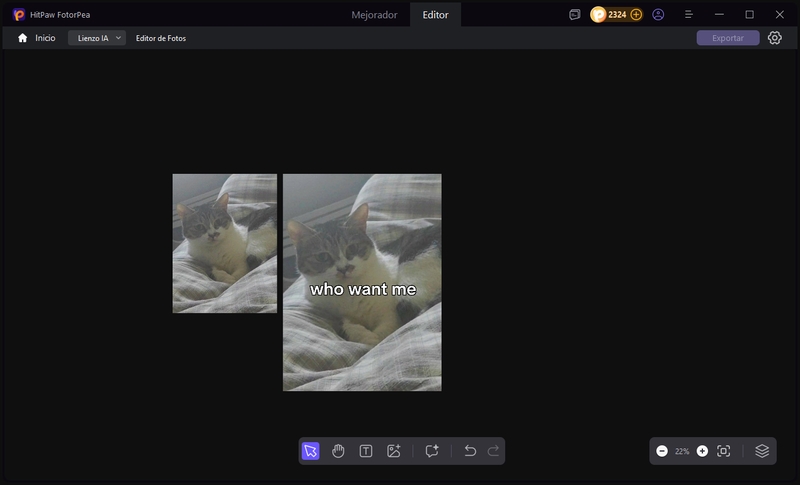Viewport: 800px width, 485px height.
Task: Click the Exportar button
Action: [728, 38]
